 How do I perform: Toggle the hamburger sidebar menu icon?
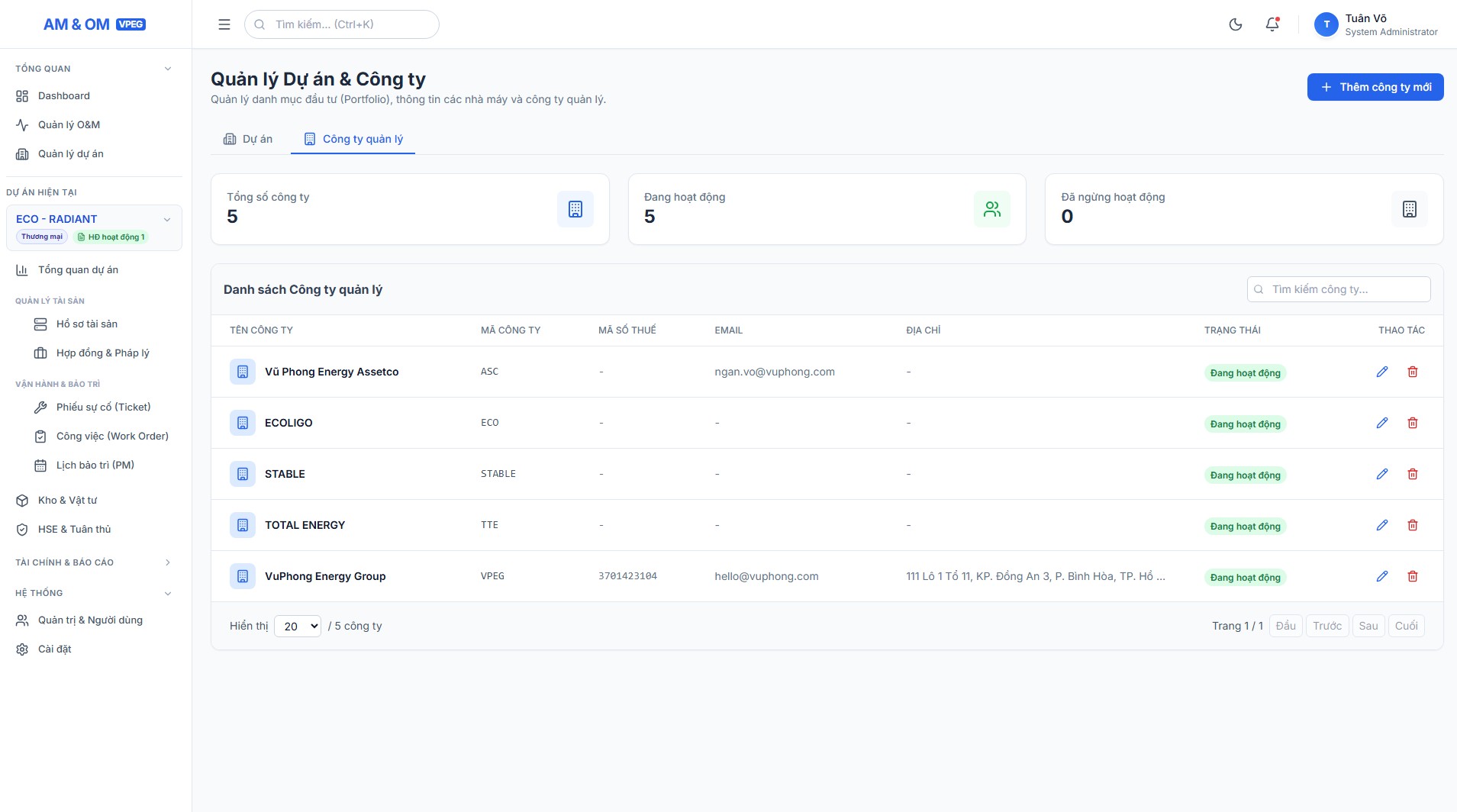pyautogui.click(x=224, y=24)
